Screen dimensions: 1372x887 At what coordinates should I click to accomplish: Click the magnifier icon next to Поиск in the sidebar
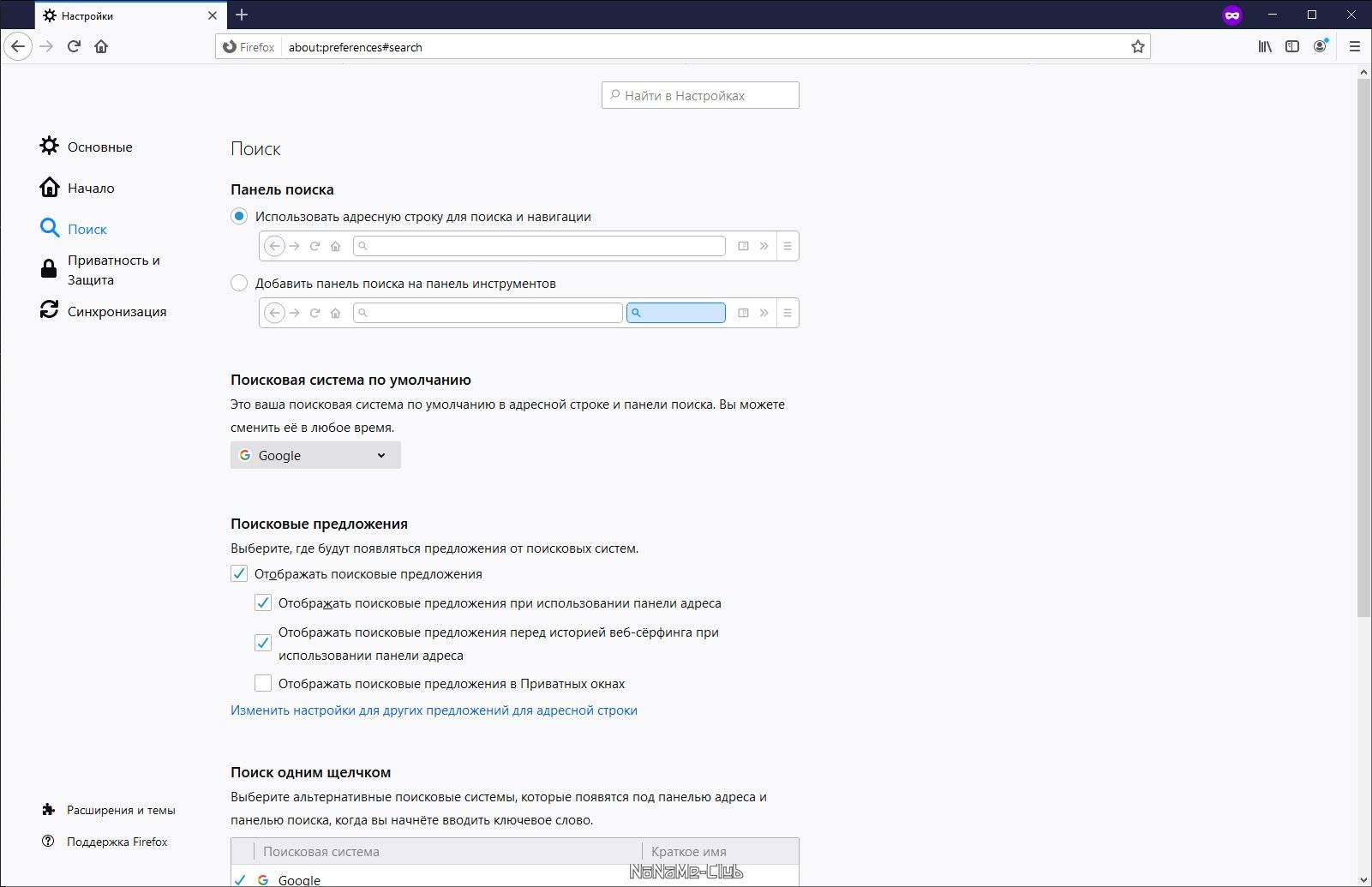50,228
